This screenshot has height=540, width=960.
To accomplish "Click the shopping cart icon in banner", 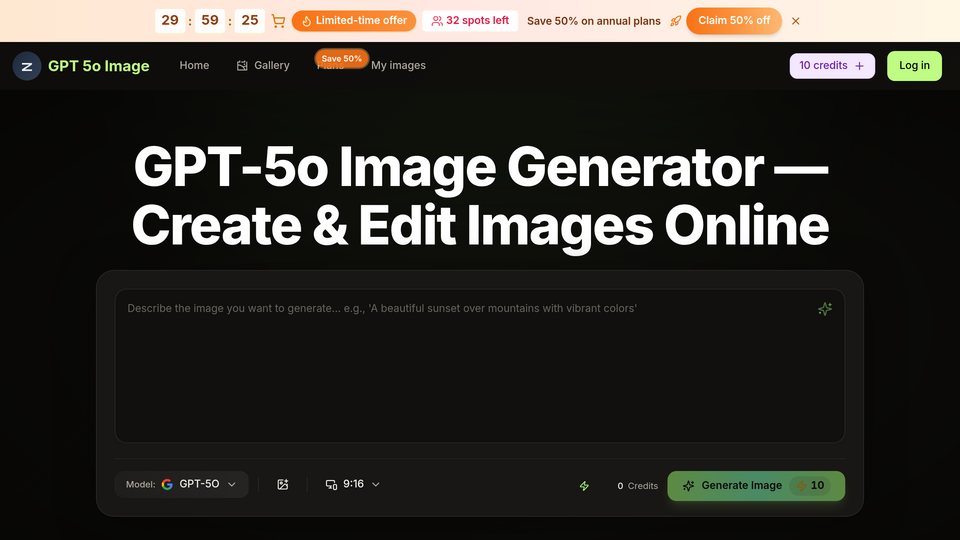I will 278,21.
